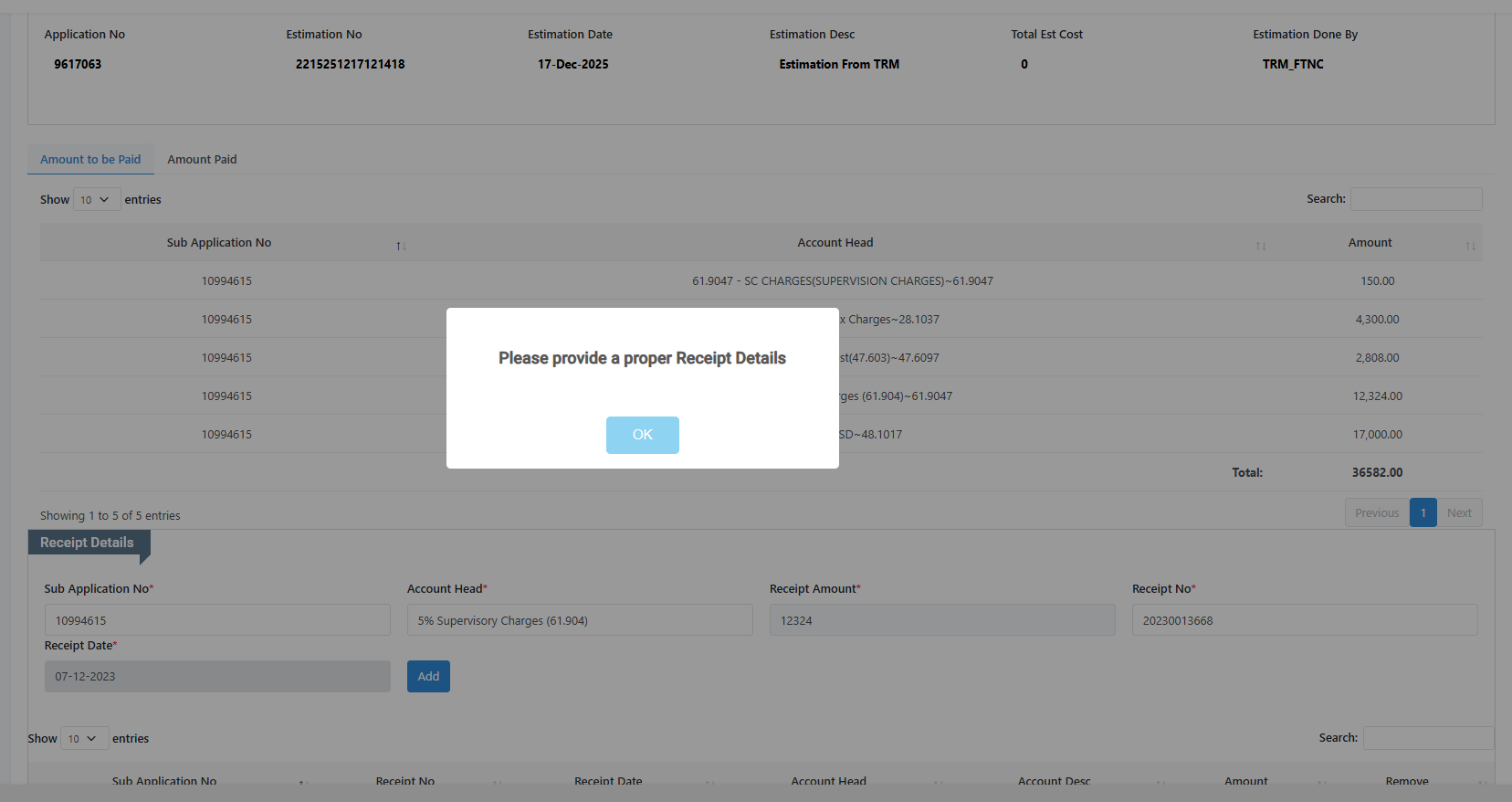
Task: Select page 1 in pagination
Action: coord(1423,512)
